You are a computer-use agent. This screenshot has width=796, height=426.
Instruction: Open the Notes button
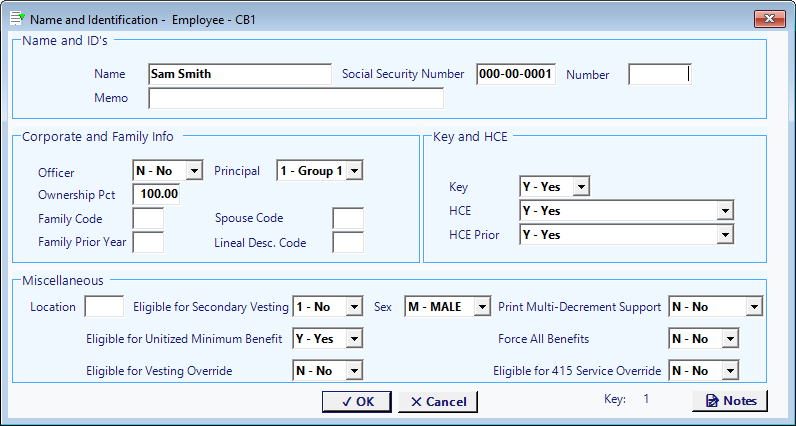pyautogui.click(x=730, y=401)
